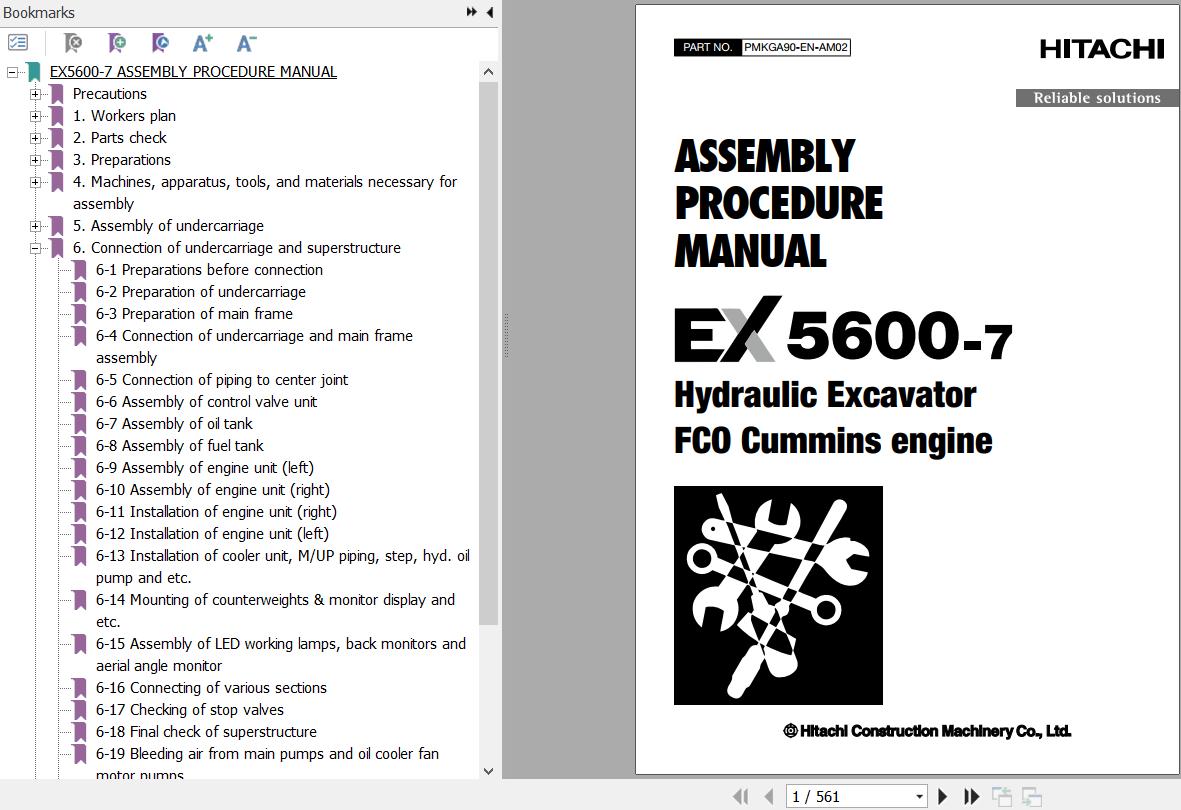This screenshot has width=1181, height=810.
Task: Go to 6-3 Preparation of main frame
Action: (194, 313)
